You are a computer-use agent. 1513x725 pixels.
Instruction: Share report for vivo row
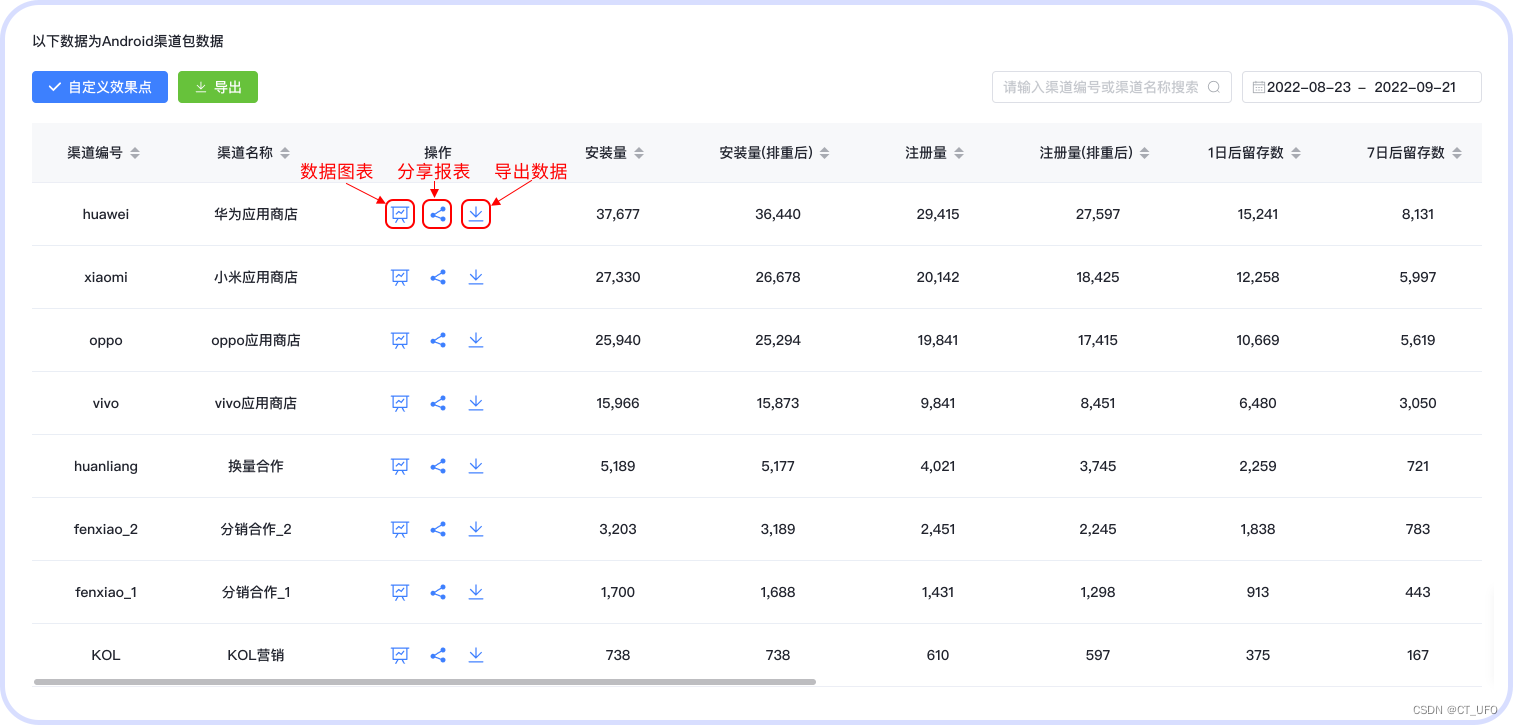click(438, 403)
